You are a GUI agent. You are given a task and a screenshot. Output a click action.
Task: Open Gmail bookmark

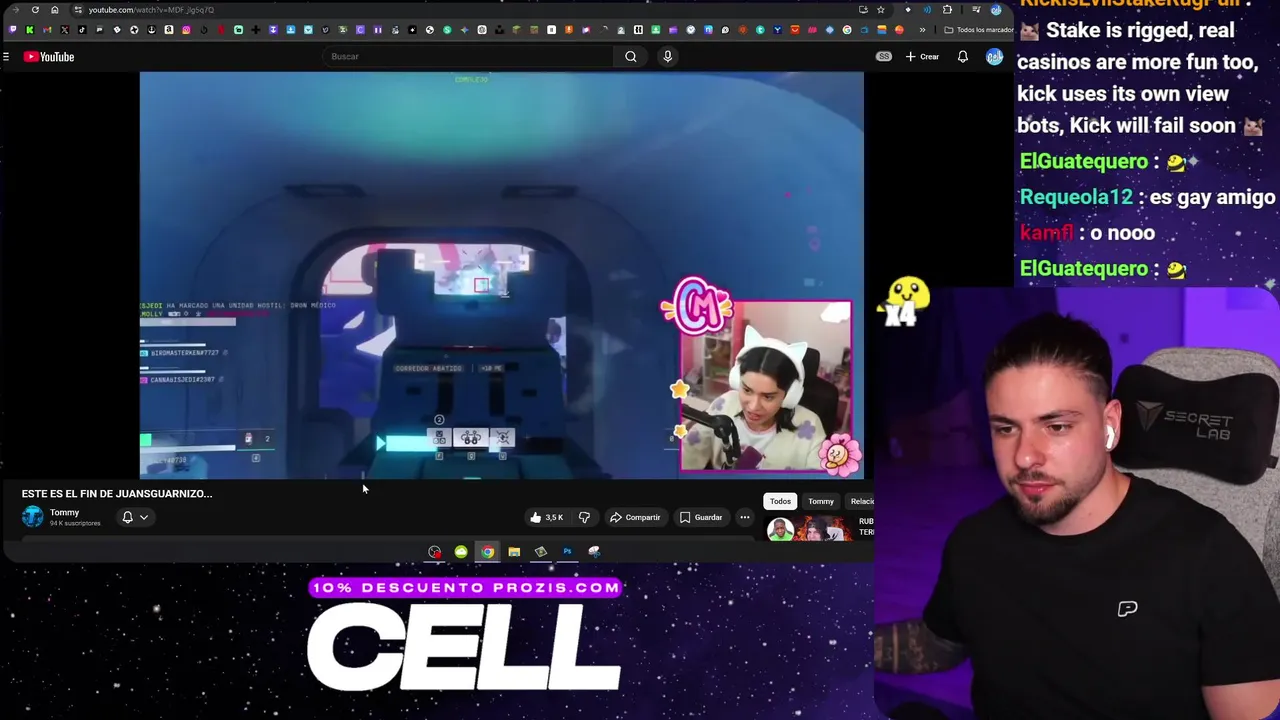pos(47,30)
